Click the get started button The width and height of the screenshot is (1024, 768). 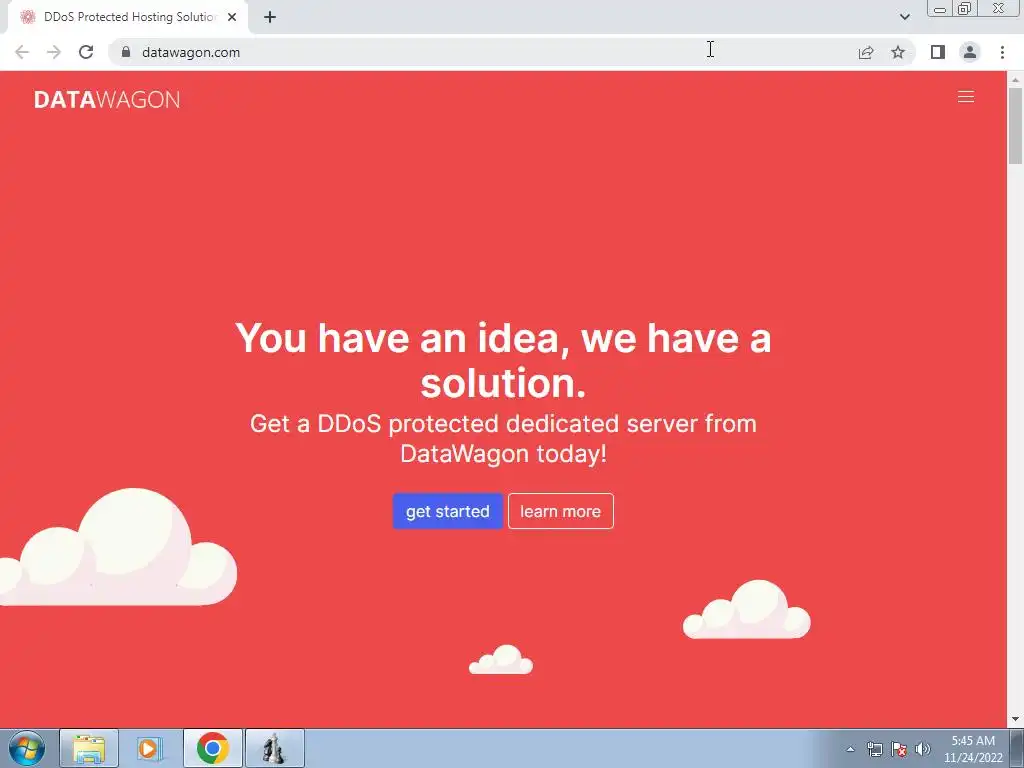click(x=447, y=511)
